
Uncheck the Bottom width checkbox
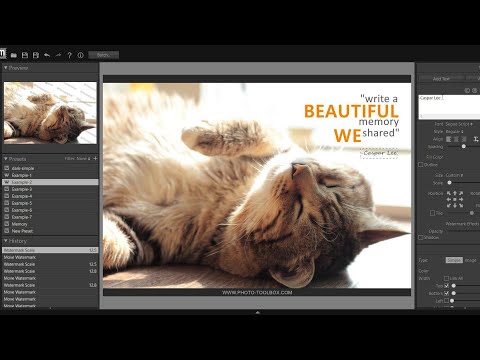pyautogui.click(x=447, y=293)
